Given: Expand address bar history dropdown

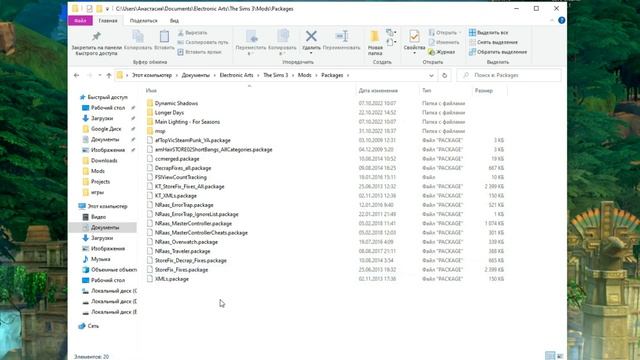Looking at the screenshot, I should [431, 76].
